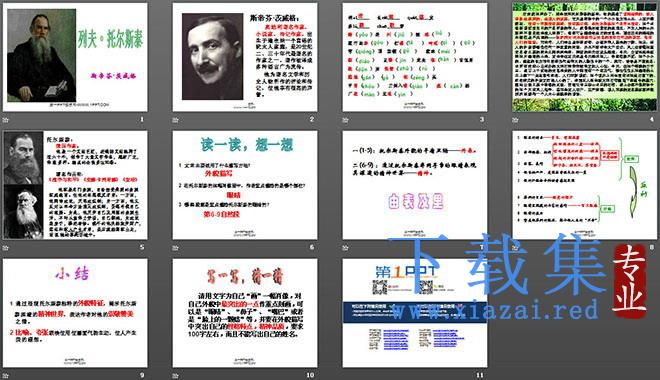Select the 列夫·托尔斯泰 title slide thumbnail
Screen dimensions: 660x380
(75, 57)
